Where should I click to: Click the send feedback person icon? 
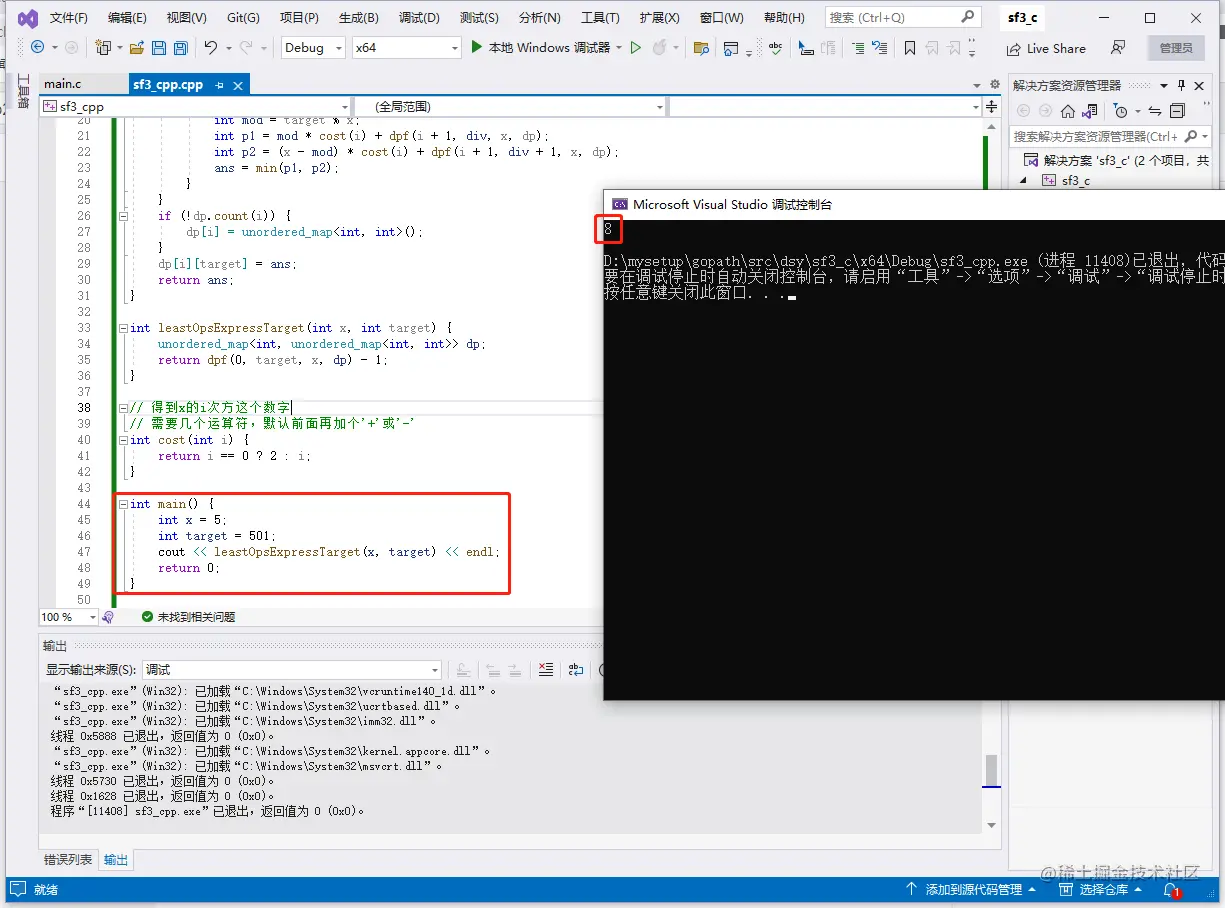pos(1118,48)
